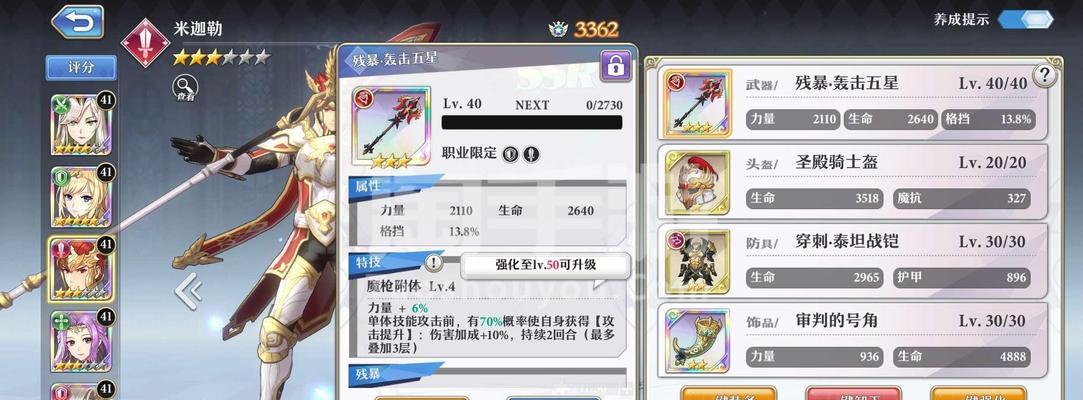Select the 审判的号角 accessory icon

click(x=697, y=341)
